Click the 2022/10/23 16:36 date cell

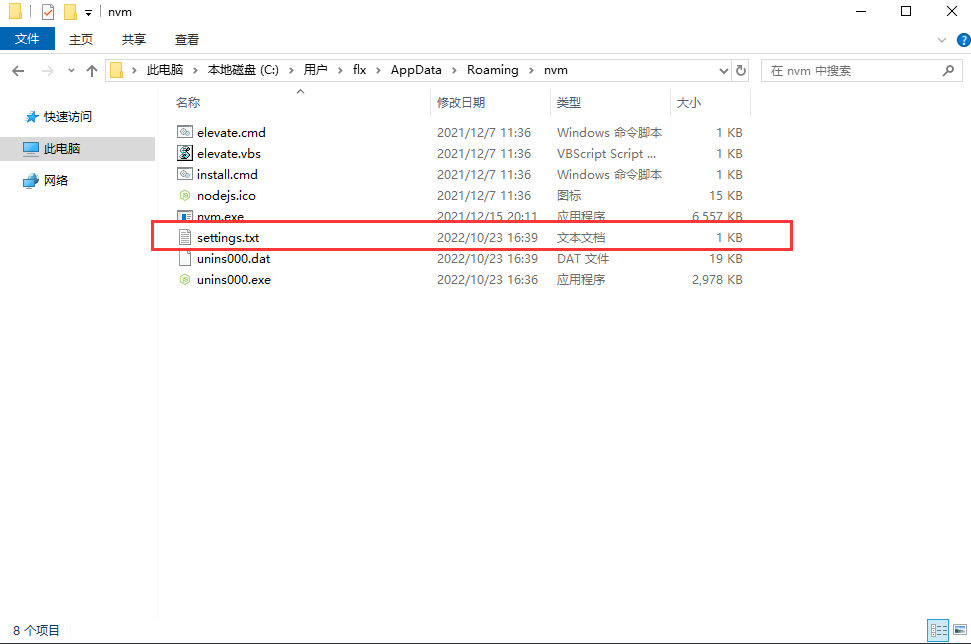coord(487,279)
